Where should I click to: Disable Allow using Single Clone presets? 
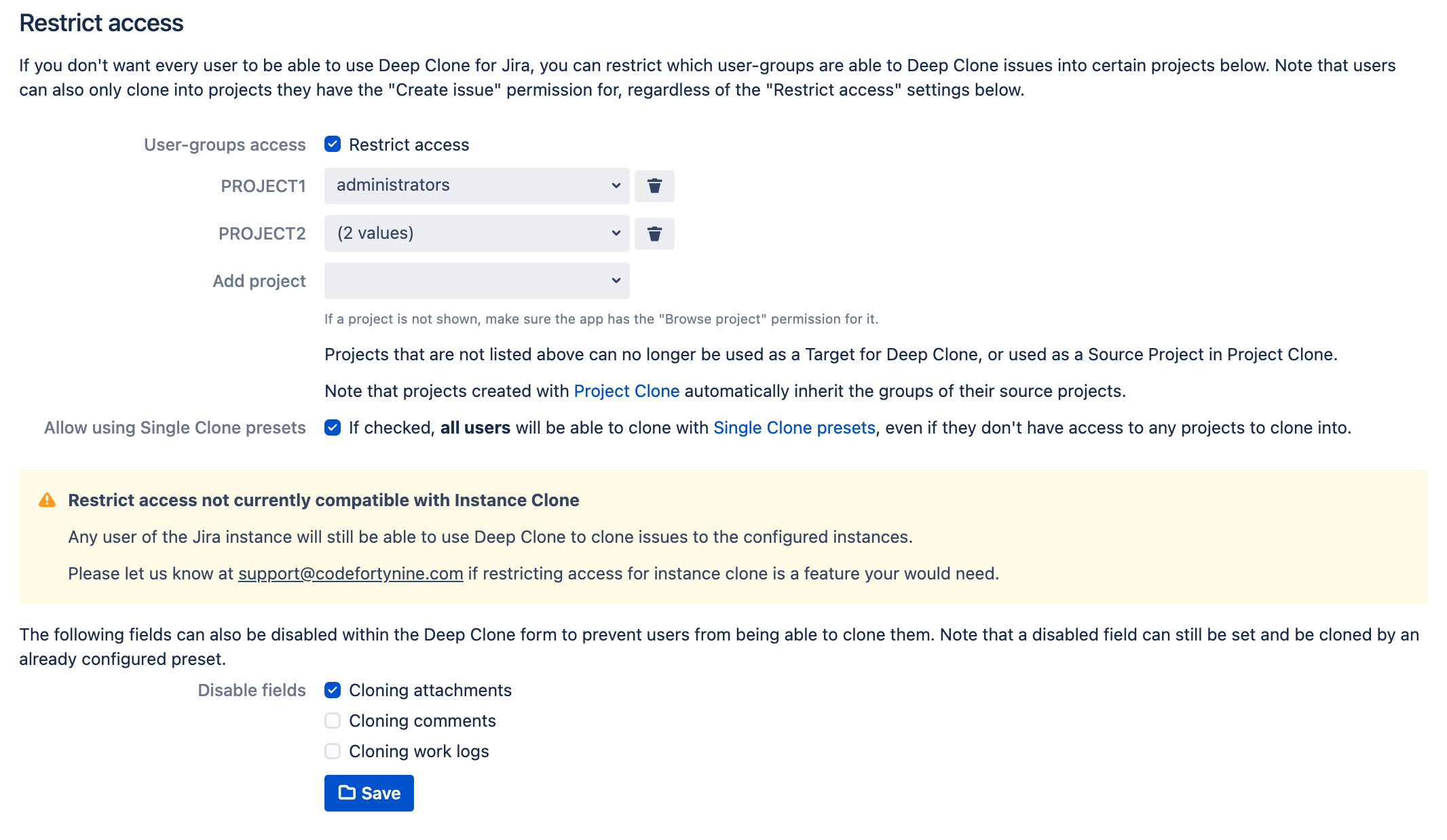(332, 427)
